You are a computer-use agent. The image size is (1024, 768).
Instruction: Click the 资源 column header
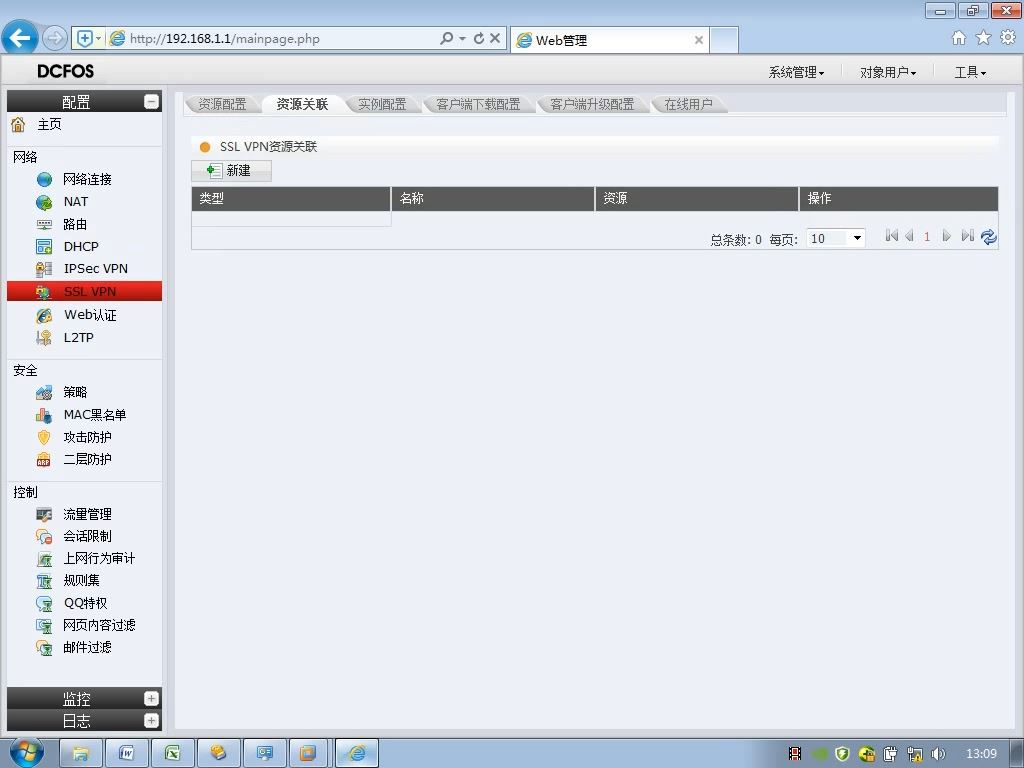(x=697, y=199)
